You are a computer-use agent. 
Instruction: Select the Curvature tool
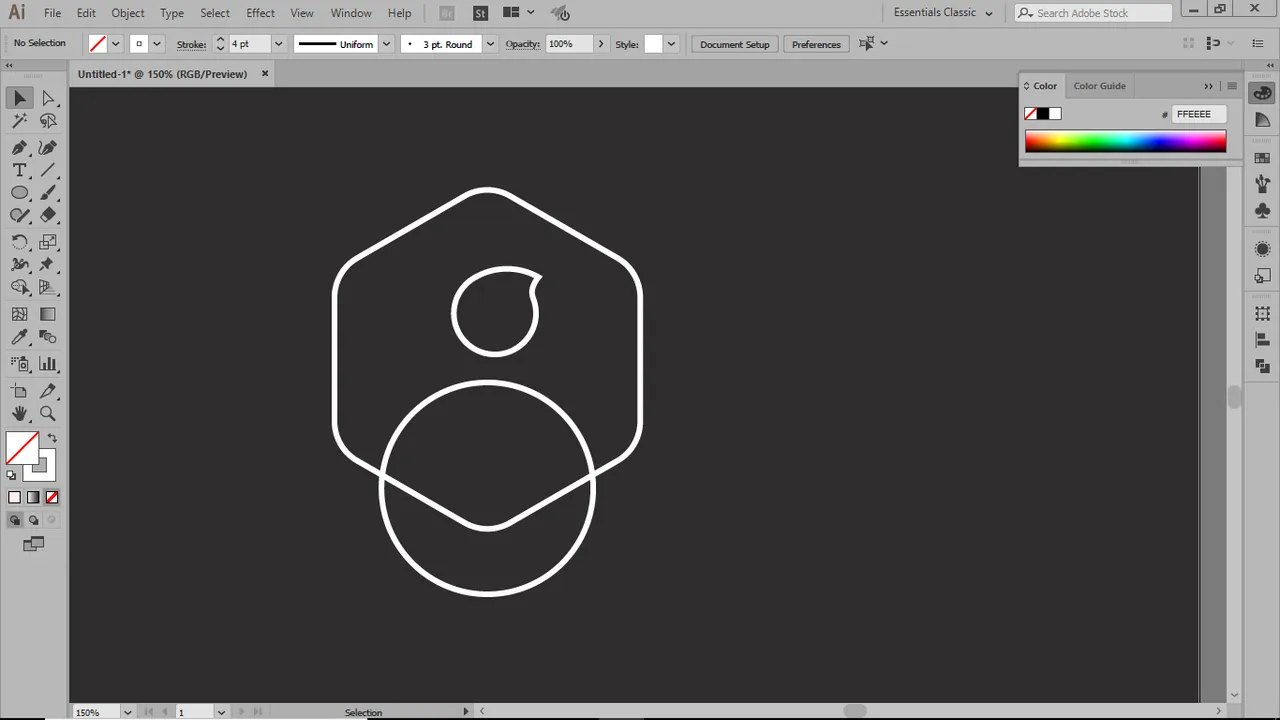coord(48,148)
